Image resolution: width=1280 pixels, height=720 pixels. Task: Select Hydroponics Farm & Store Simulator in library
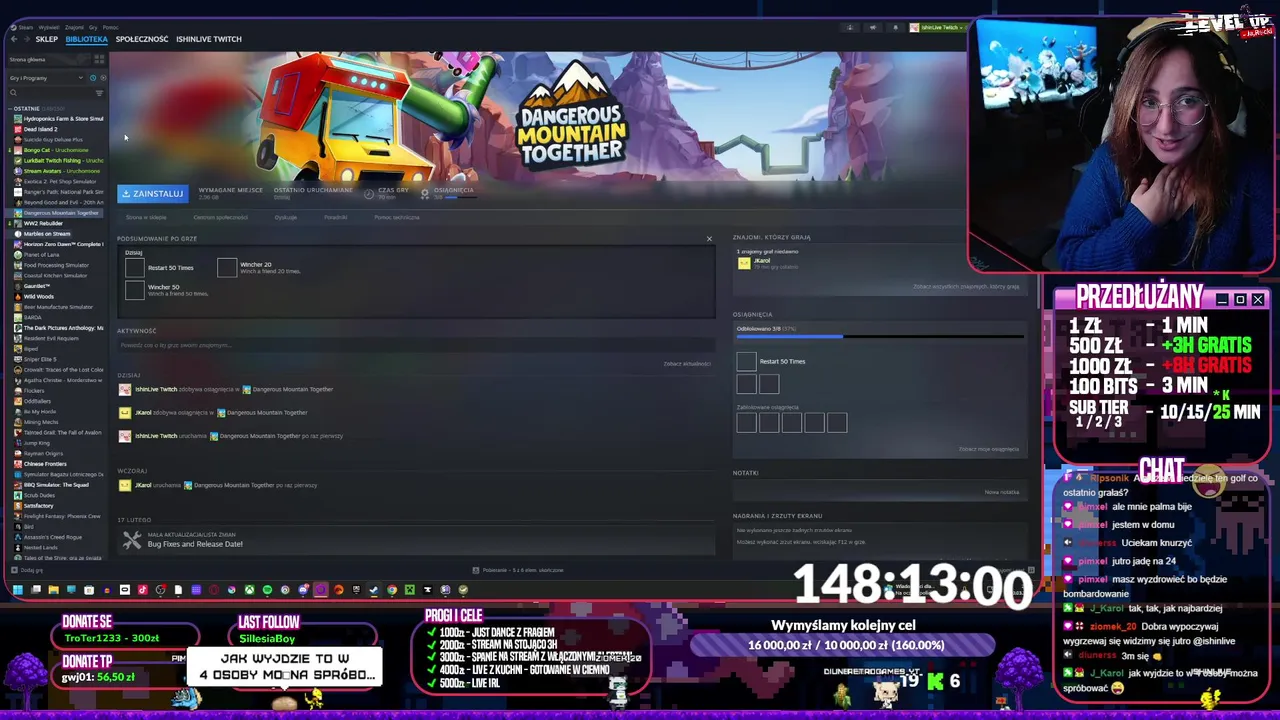pos(58,119)
